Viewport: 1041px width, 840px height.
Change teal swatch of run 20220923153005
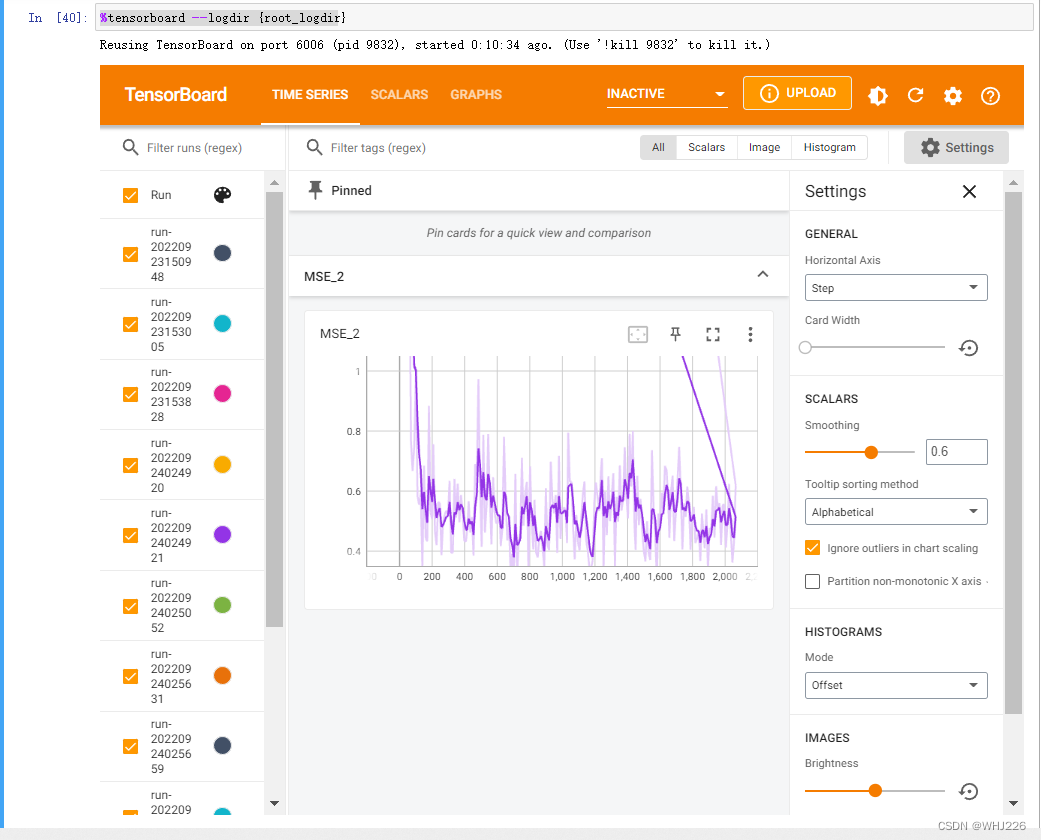pyautogui.click(x=222, y=323)
